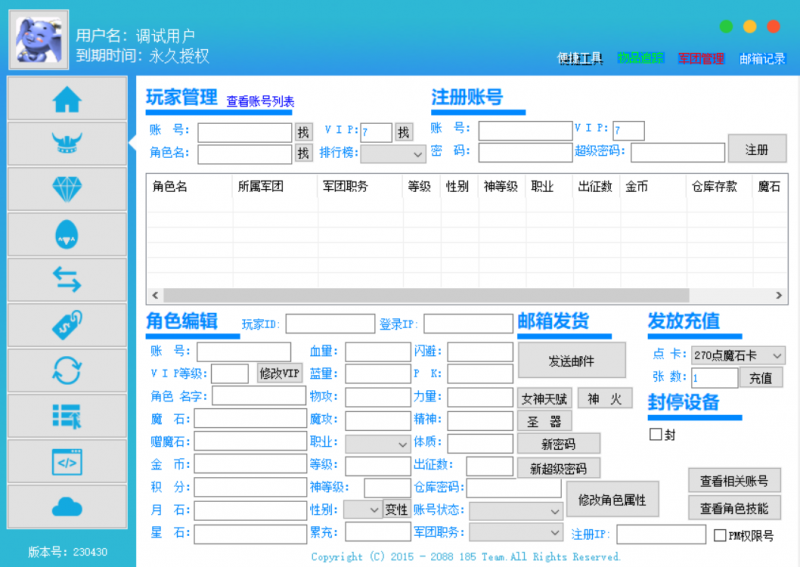The height and width of the screenshot is (567, 800).
Task: Click the 充值 button
Action: [760, 378]
